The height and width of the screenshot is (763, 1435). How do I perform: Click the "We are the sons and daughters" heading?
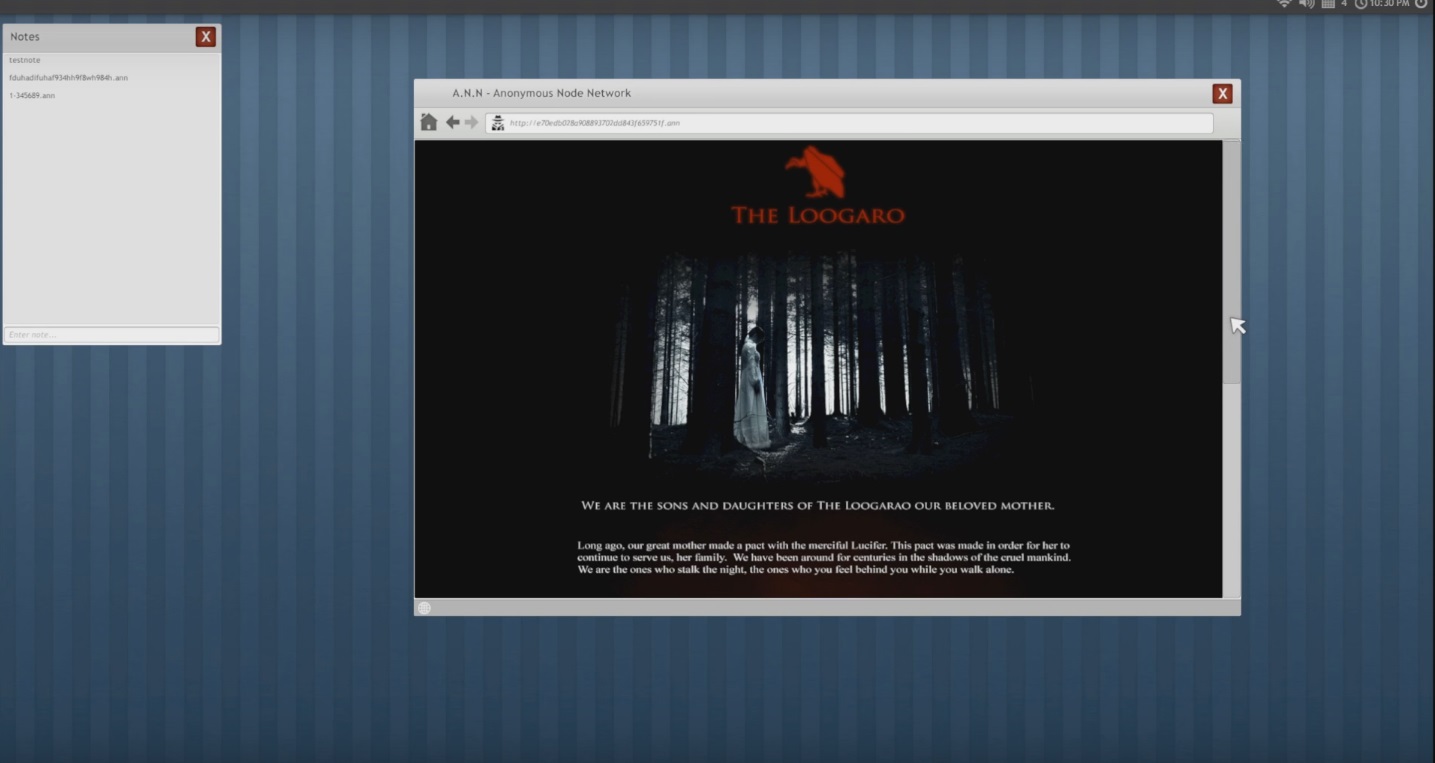tap(818, 506)
